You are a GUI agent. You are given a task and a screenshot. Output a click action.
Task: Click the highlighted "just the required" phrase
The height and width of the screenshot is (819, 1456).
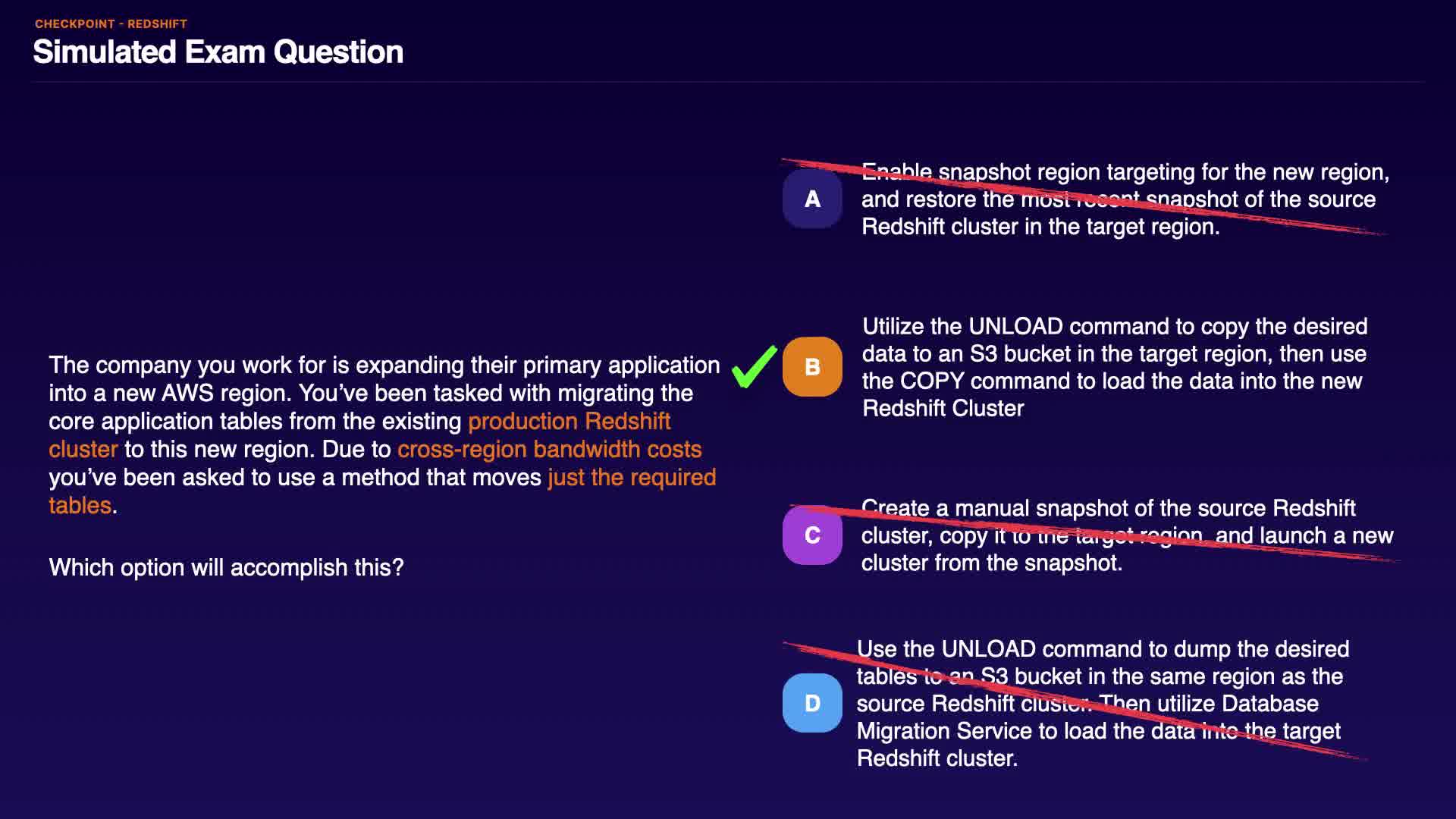click(631, 477)
